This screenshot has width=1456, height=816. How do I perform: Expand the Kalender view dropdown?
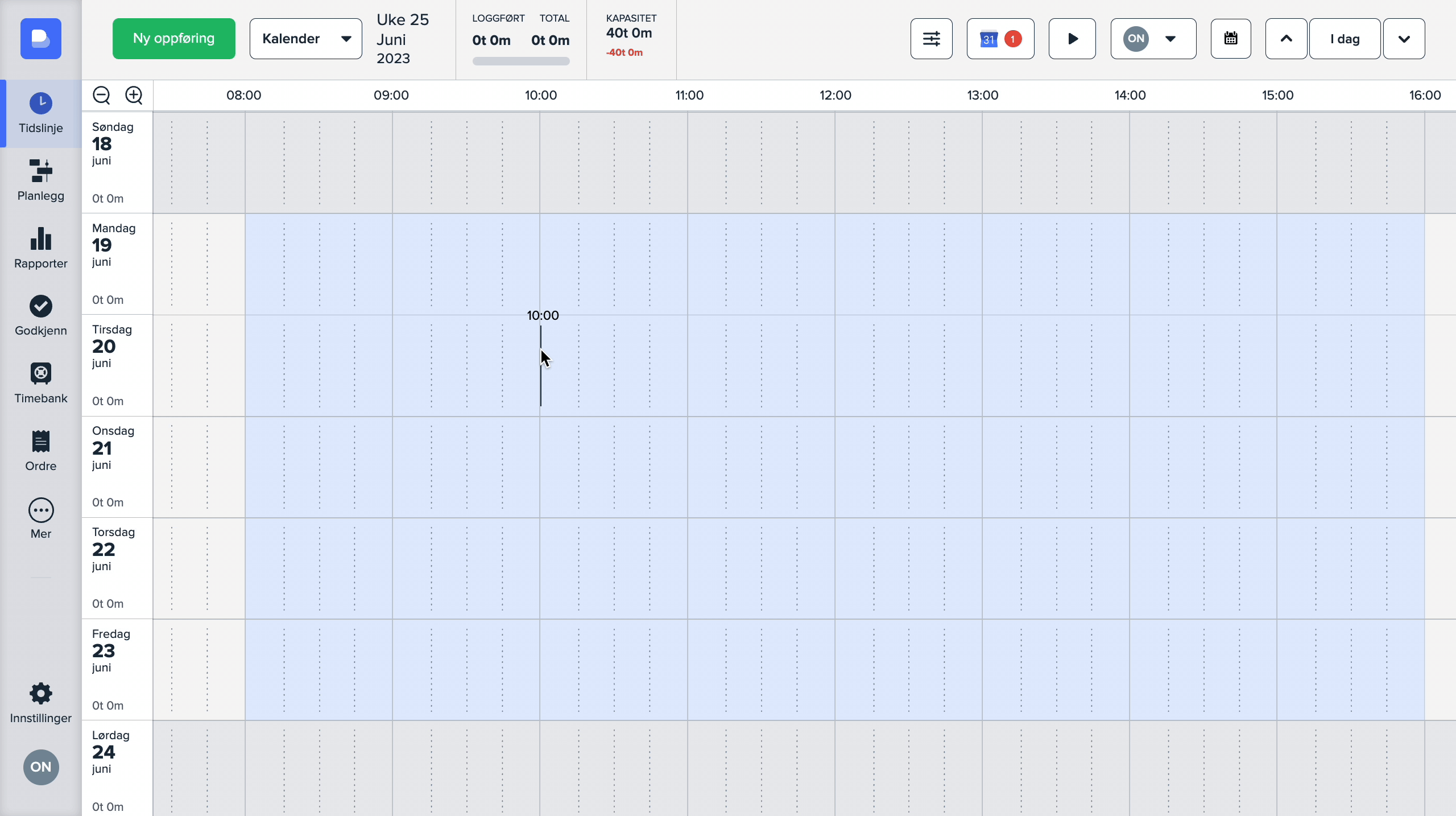(305, 39)
